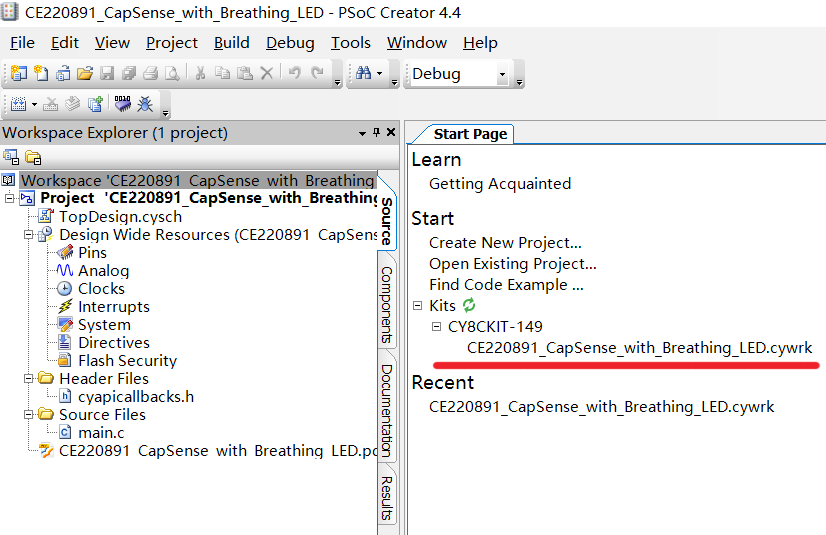826x535 pixels.
Task: Click the Print Preview icon
Action: pyautogui.click(x=173, y=73)
